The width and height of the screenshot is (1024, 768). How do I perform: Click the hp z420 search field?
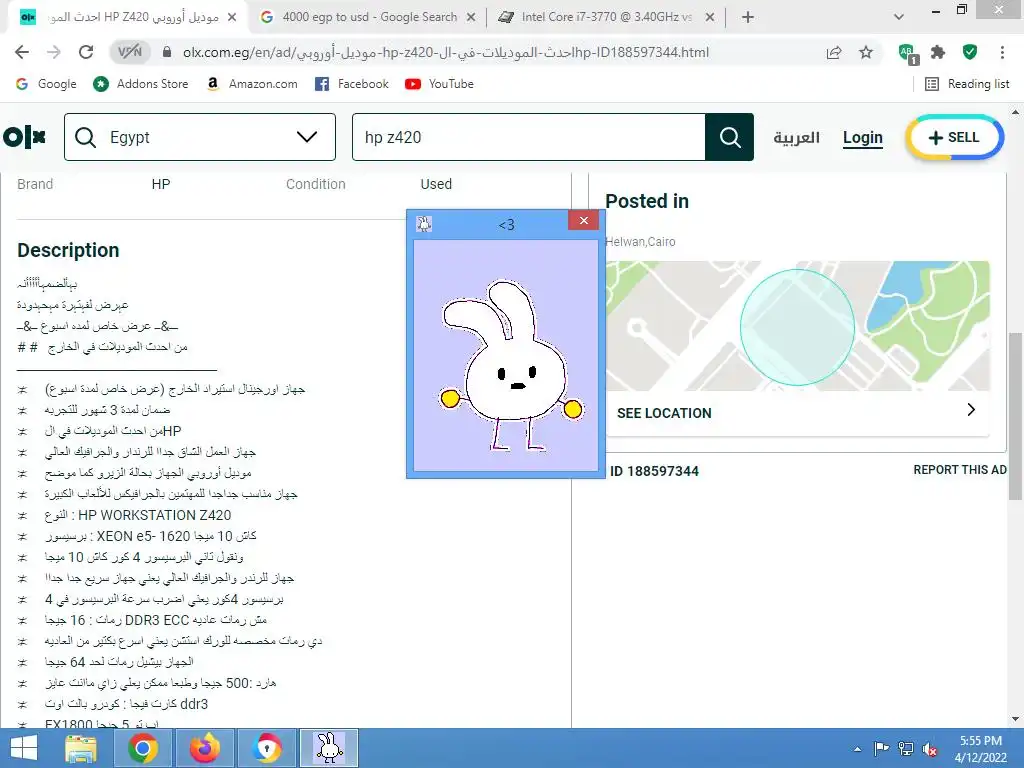pyautogui.click(x=528, y=137)
